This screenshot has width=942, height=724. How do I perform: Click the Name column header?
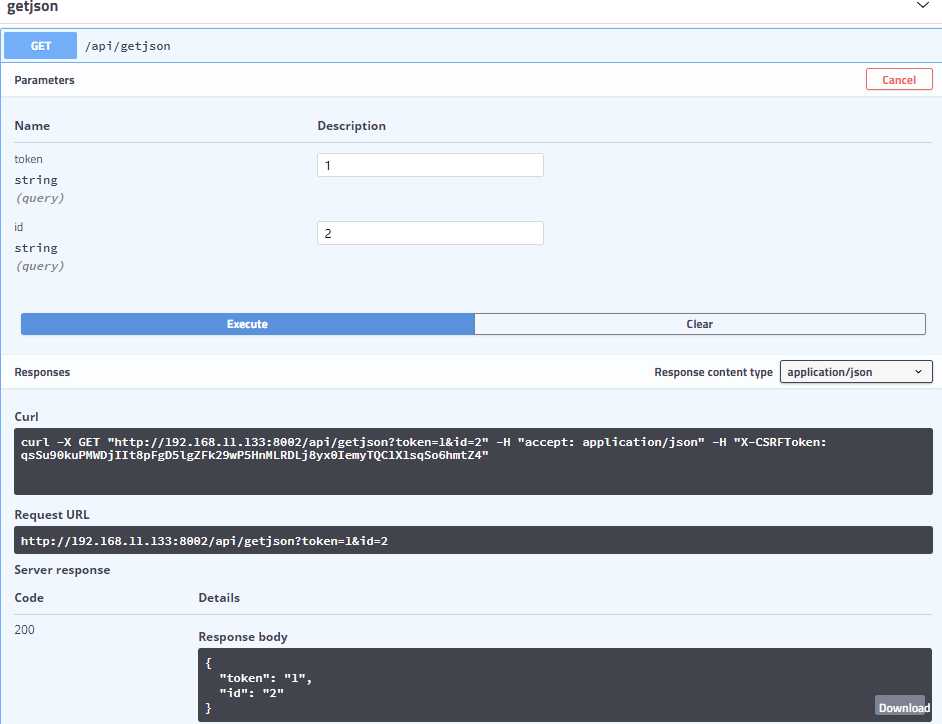(32, 126)
